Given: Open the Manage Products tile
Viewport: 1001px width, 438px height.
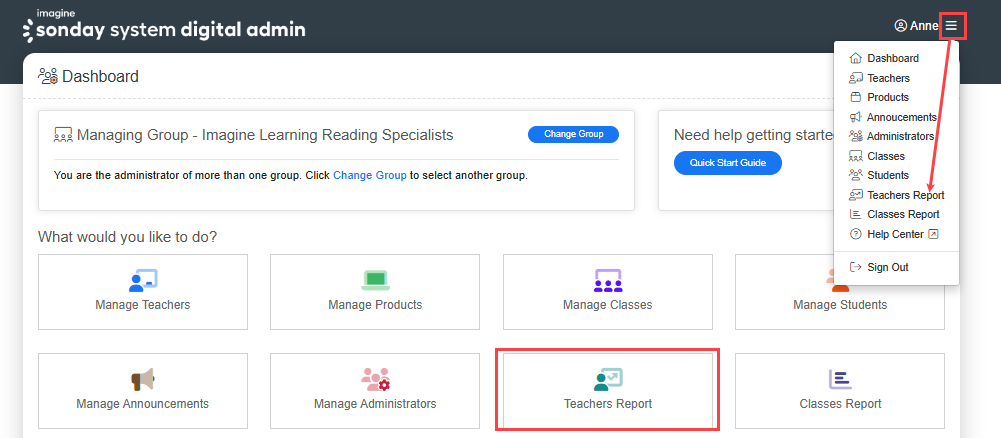Looking at the screenshot, I should point(375,292).
